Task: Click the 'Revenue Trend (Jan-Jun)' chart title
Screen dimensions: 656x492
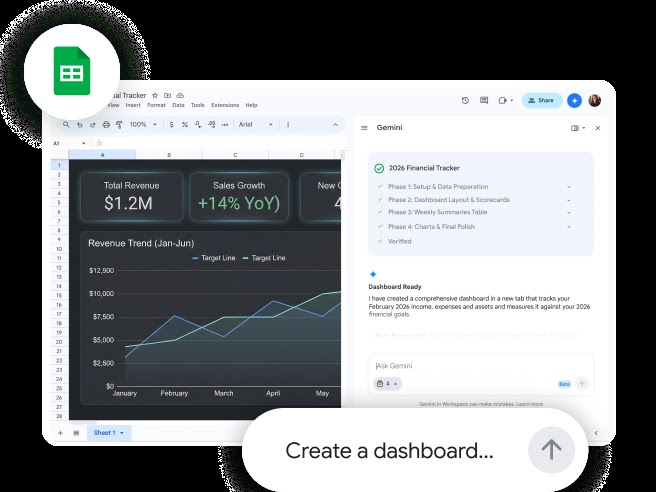Action: 141,243
